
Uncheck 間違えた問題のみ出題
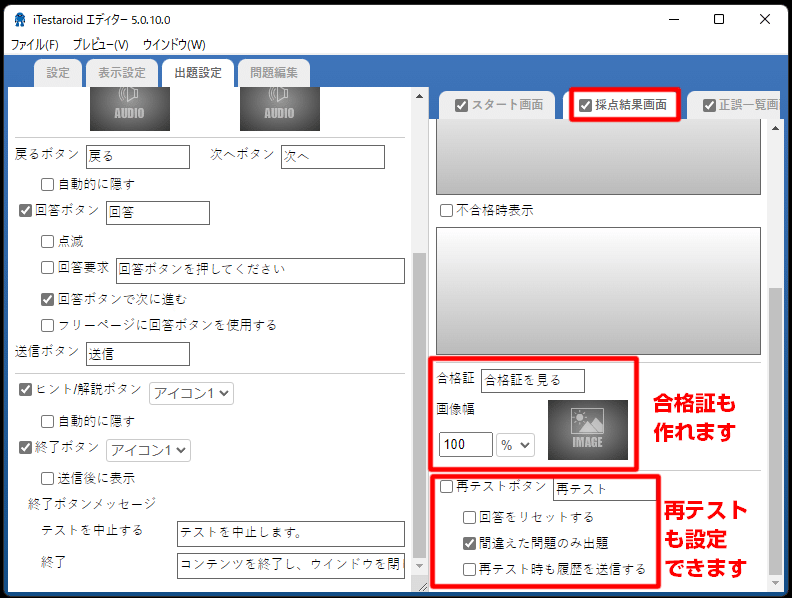pyautogui.click(x=469, y=543)
